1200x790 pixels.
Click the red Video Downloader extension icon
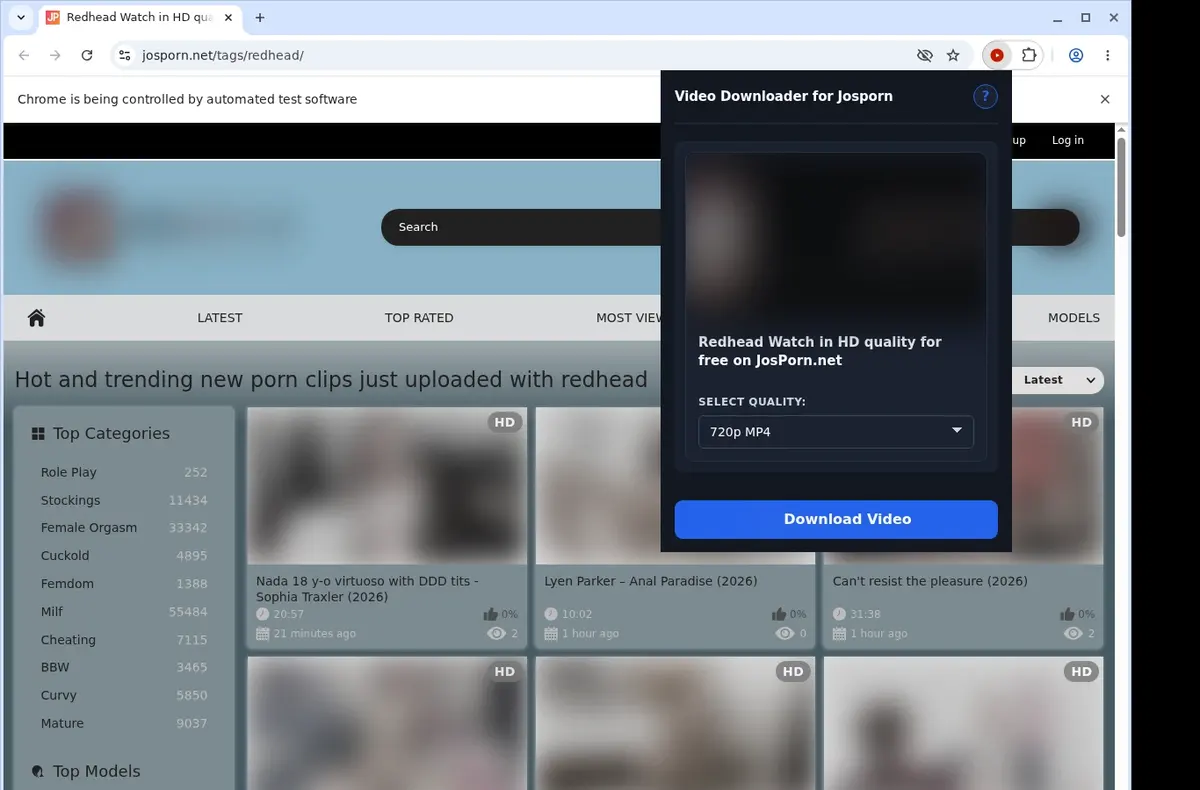tap(997, 56)
